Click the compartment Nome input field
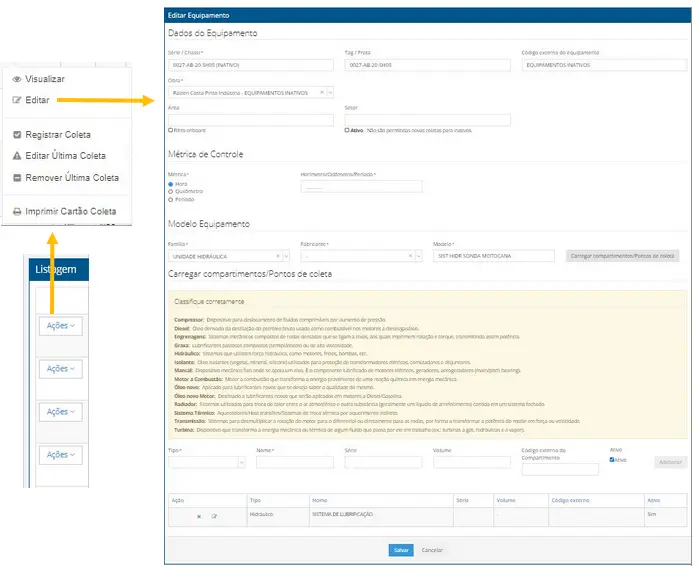 (295, 463)
